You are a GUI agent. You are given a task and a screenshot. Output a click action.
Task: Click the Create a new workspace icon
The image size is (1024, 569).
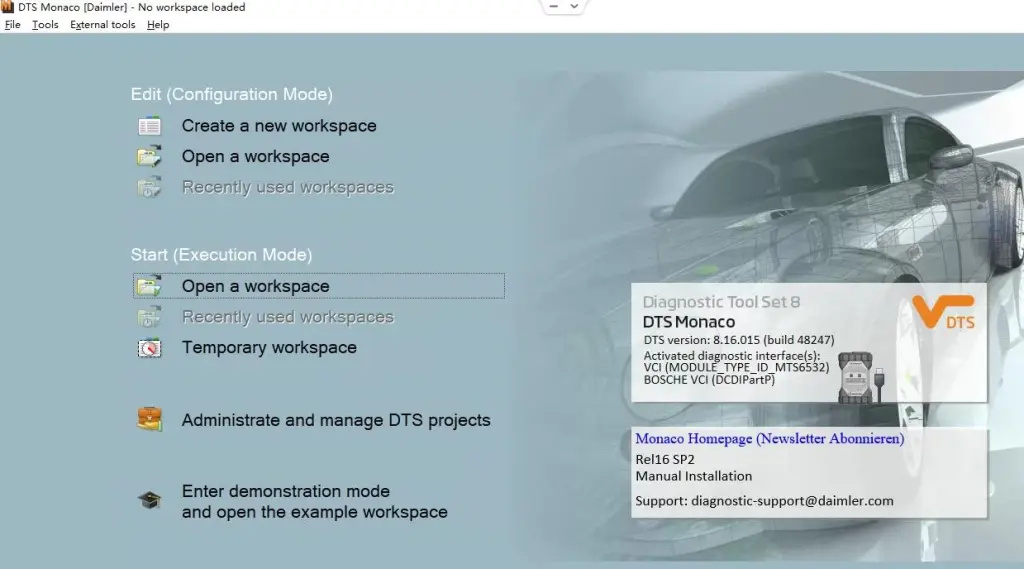pyautogui.click(x=150, y=125)
